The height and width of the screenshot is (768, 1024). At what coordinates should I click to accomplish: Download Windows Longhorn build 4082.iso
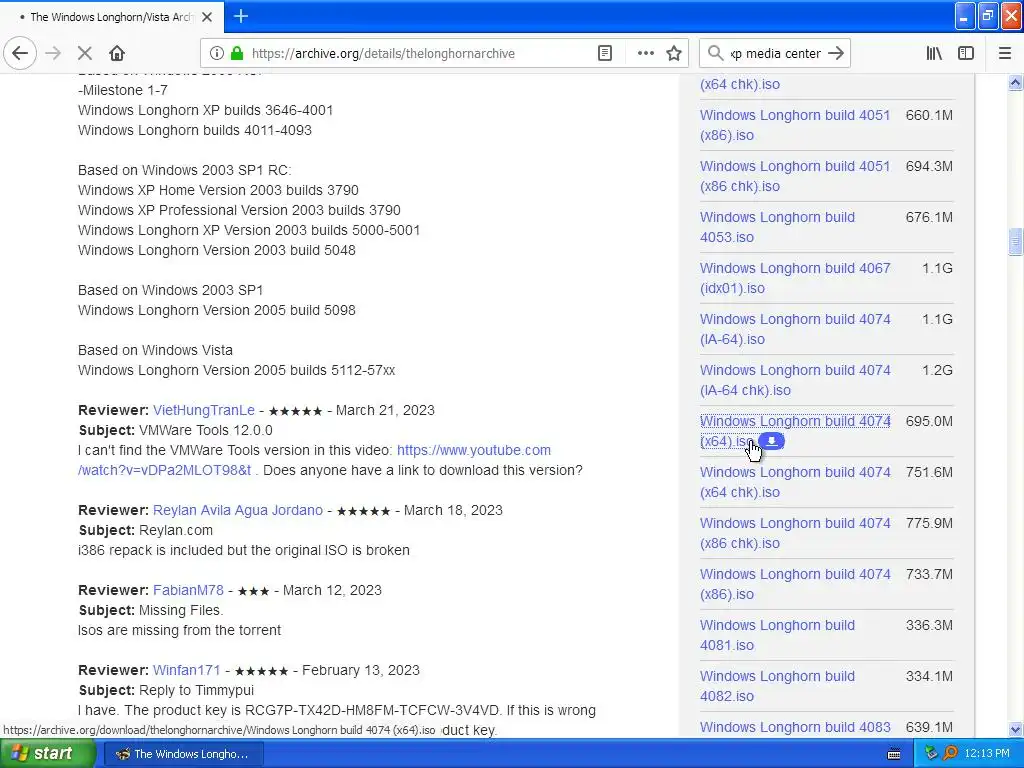777,685
